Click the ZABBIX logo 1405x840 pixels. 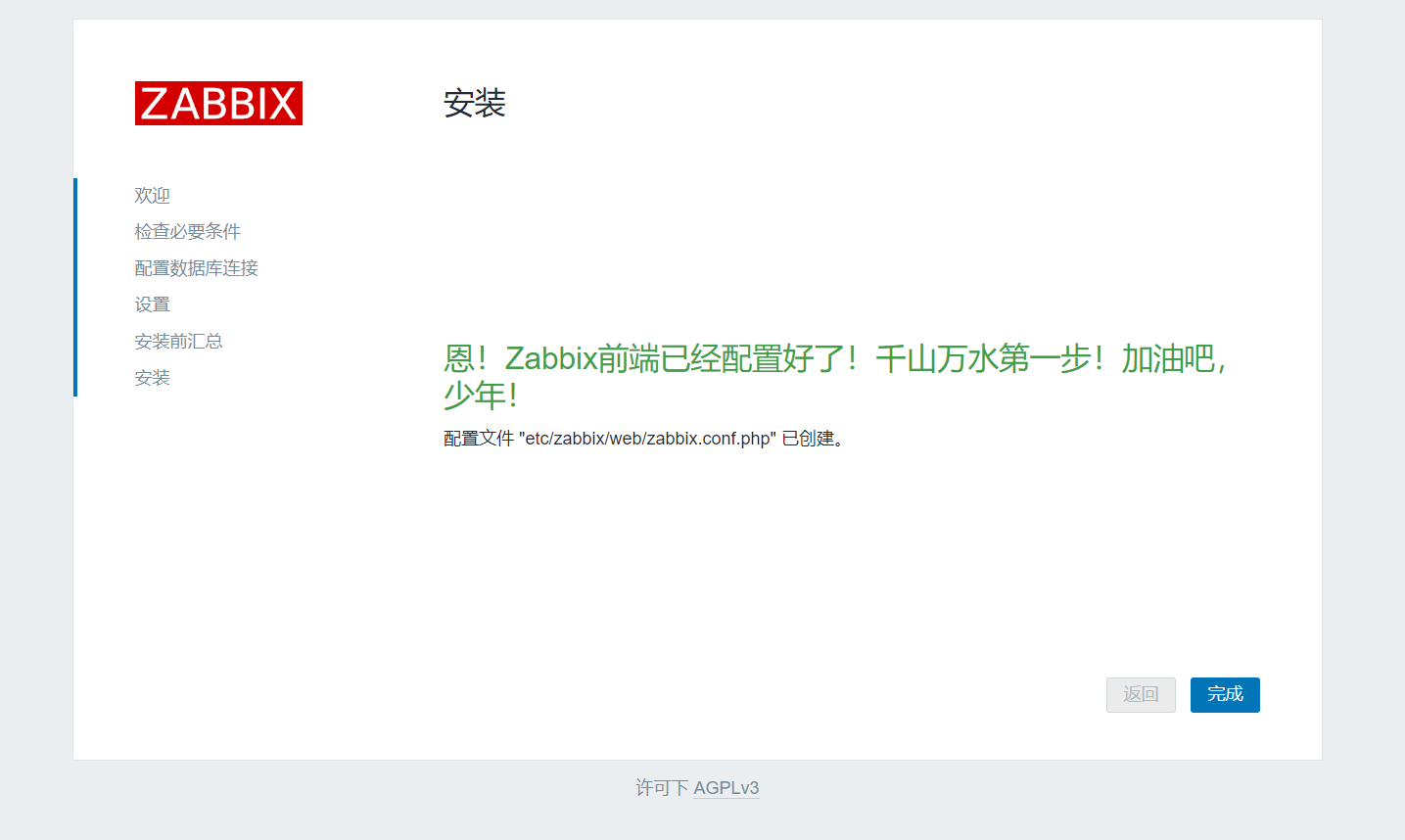click(218, 103)
